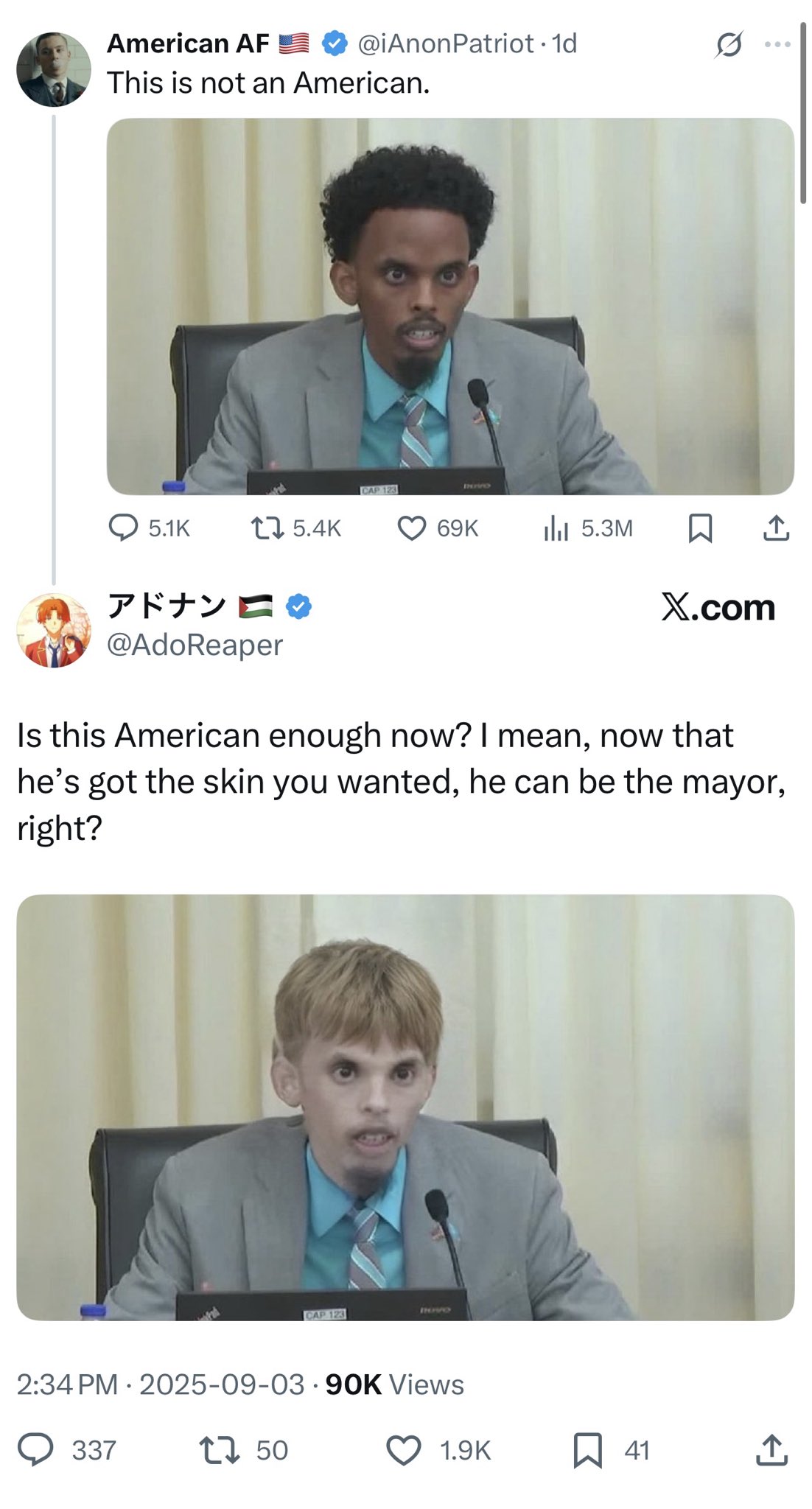The image size is (812, 1509).
Task: Repost the reply post showing 50
Action: pyautogui.click(x=220, y=1449)
